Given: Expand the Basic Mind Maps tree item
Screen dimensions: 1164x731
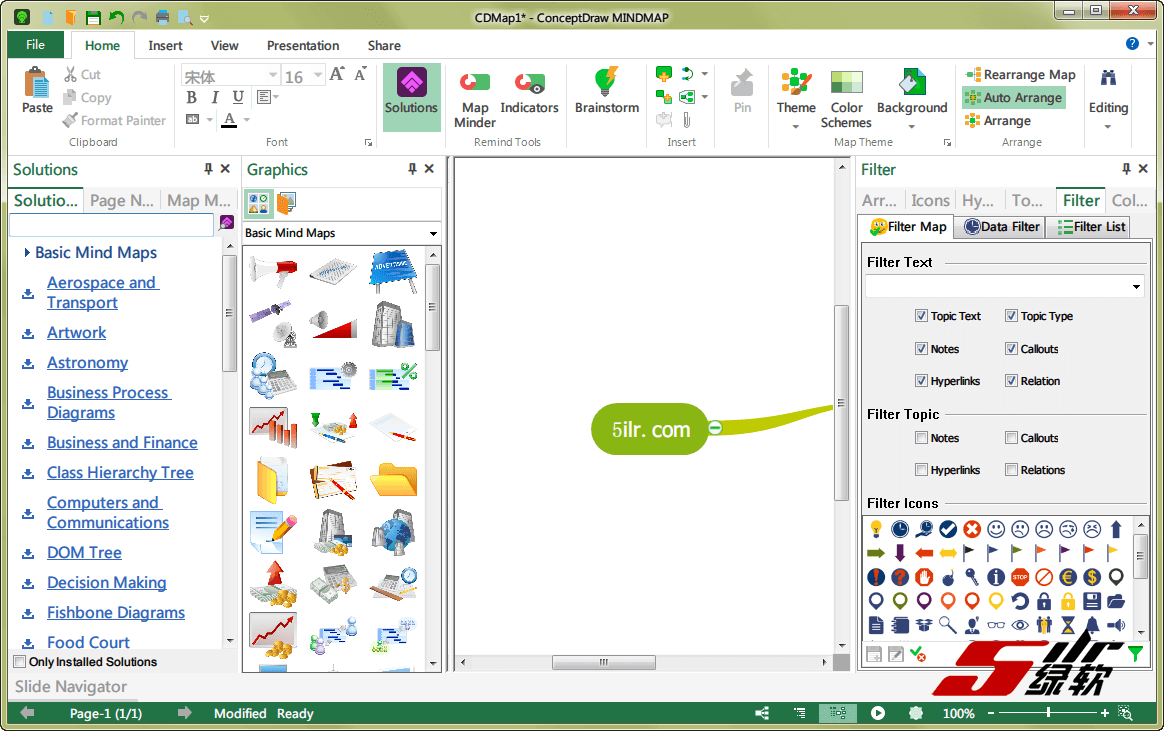Looking at the screenshot, I should 27,253.
